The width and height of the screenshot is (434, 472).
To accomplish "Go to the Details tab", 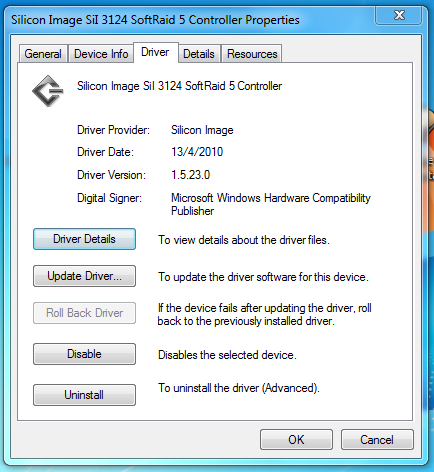I will coord(199,54).
